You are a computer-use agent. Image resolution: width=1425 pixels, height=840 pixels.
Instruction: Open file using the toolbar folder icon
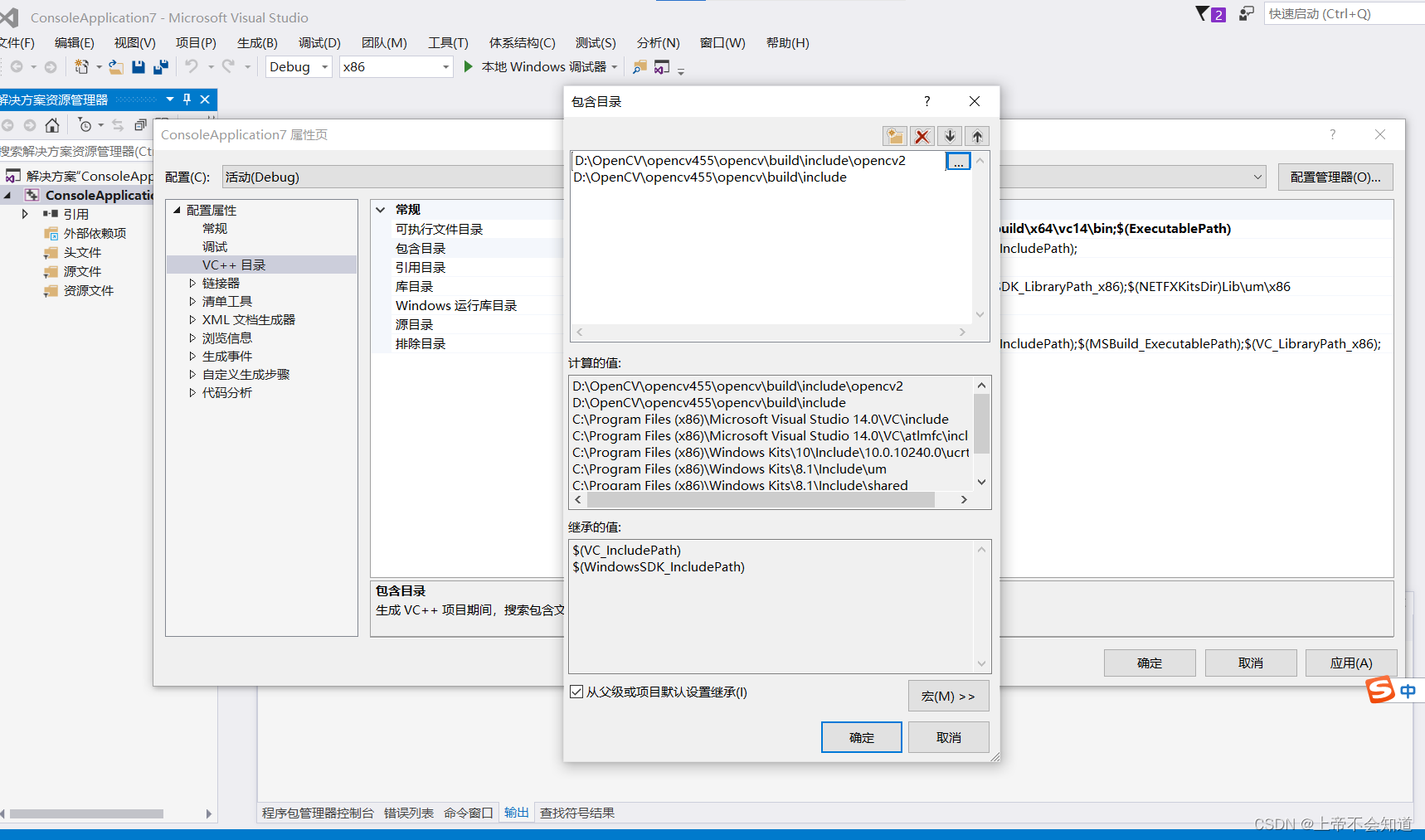pyautogui.click(x=116, y=66)
